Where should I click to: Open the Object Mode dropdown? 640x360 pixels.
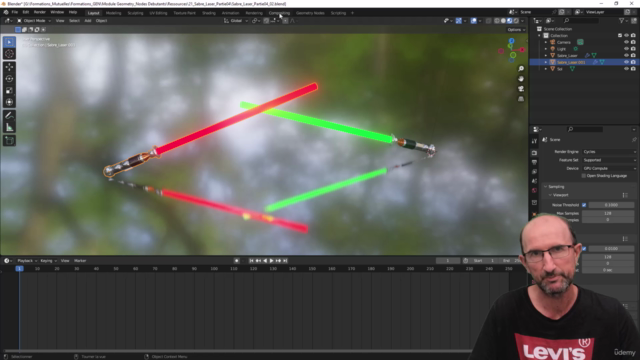(x=34, y=21)
